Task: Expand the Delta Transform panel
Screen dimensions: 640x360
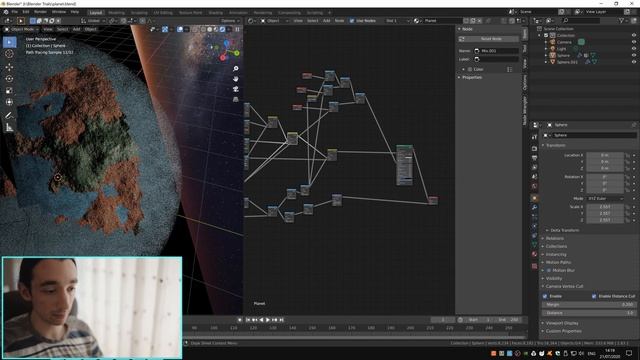Action: pyautogui.click(x=564, y=230)
